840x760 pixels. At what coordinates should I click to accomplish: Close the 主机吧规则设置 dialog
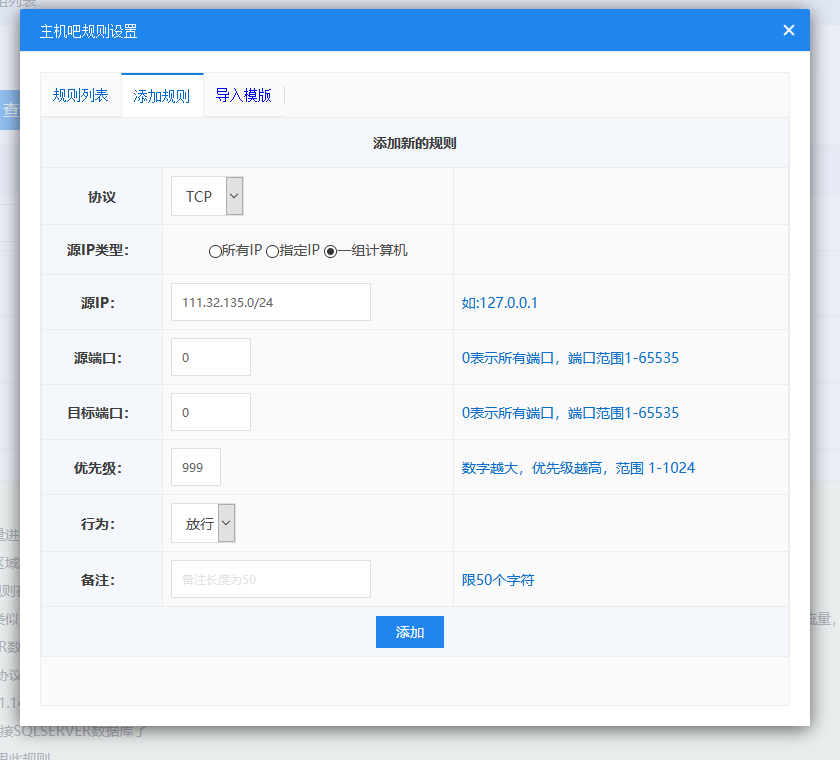788,30
